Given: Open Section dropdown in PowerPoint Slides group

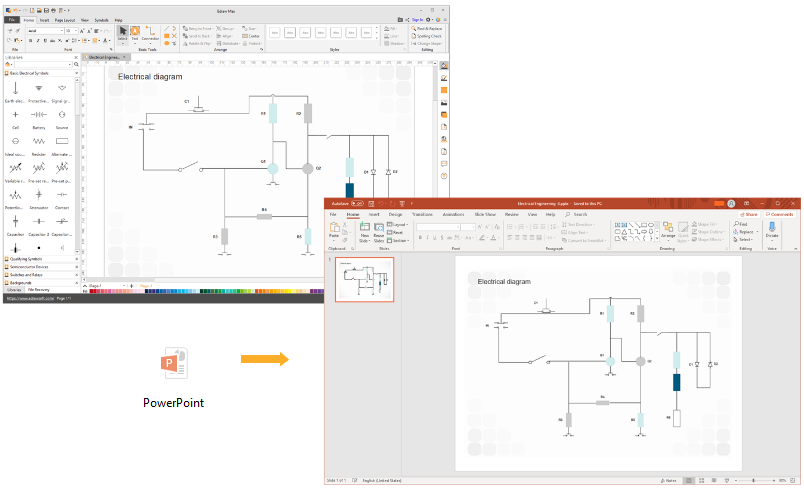Looking at the screenshot, I should pos(398,240).
